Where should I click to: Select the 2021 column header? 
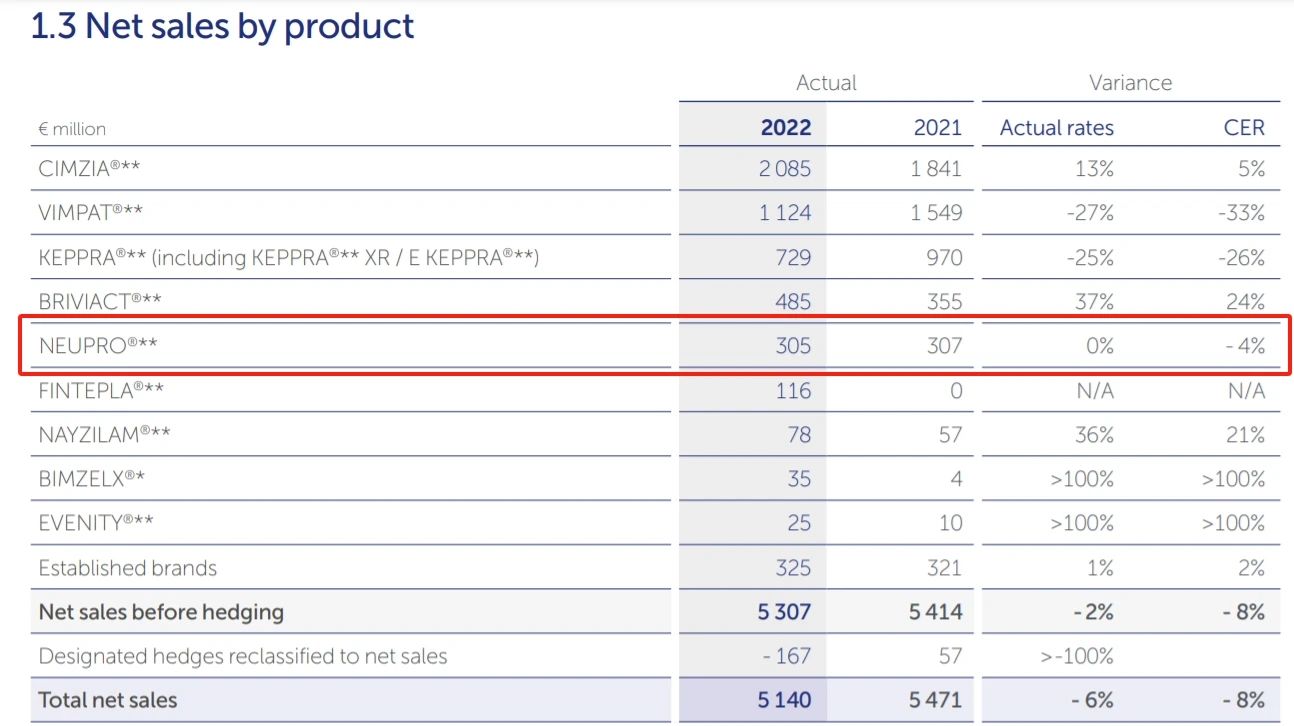pyautogui.click(x=937, y=127)
